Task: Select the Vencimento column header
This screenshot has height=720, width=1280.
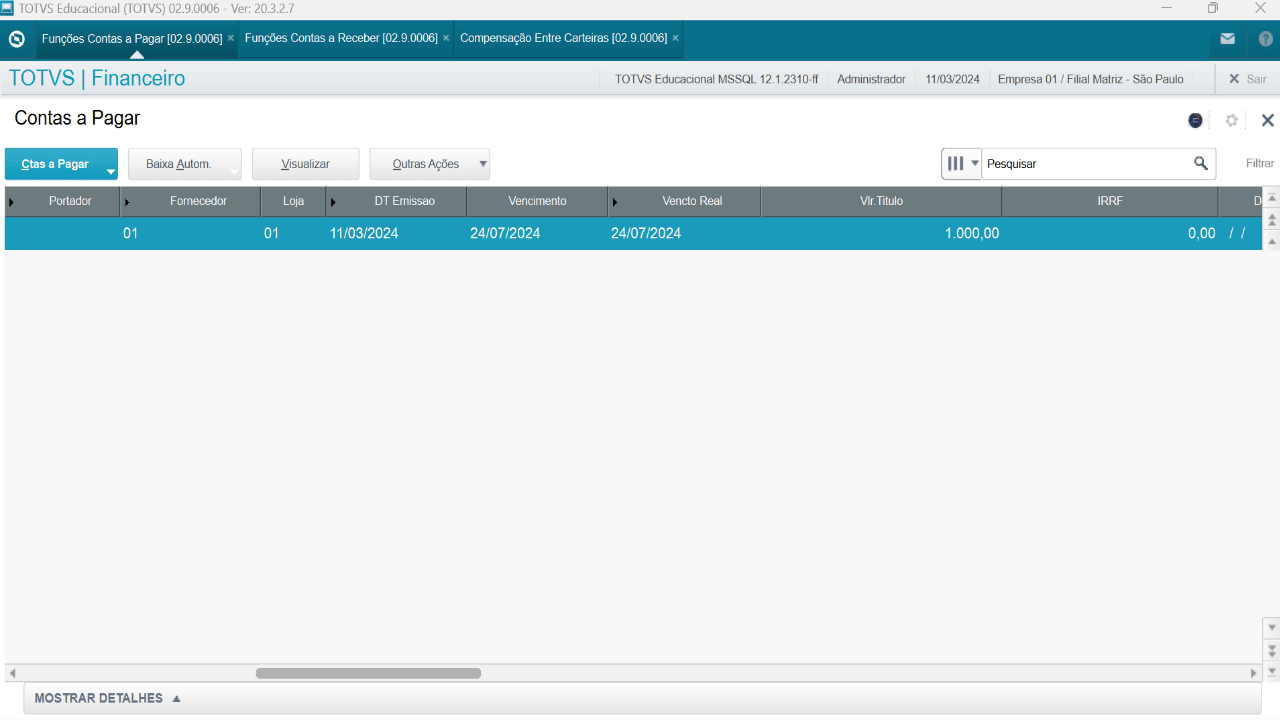Action: pyautogui.click(x=537, y=201)
